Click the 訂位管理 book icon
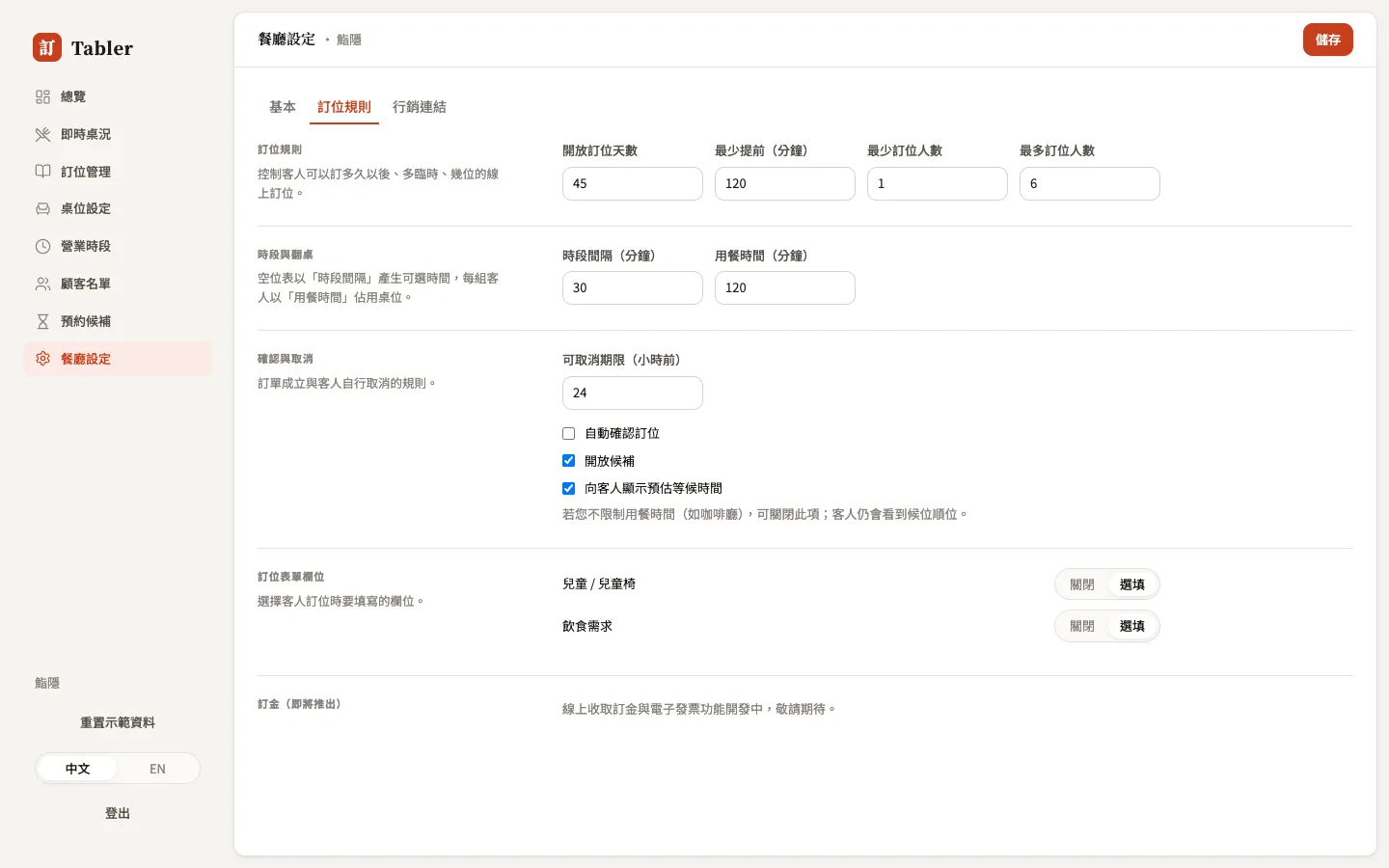Screen dimensions: 1389x868 click(42, 172)
